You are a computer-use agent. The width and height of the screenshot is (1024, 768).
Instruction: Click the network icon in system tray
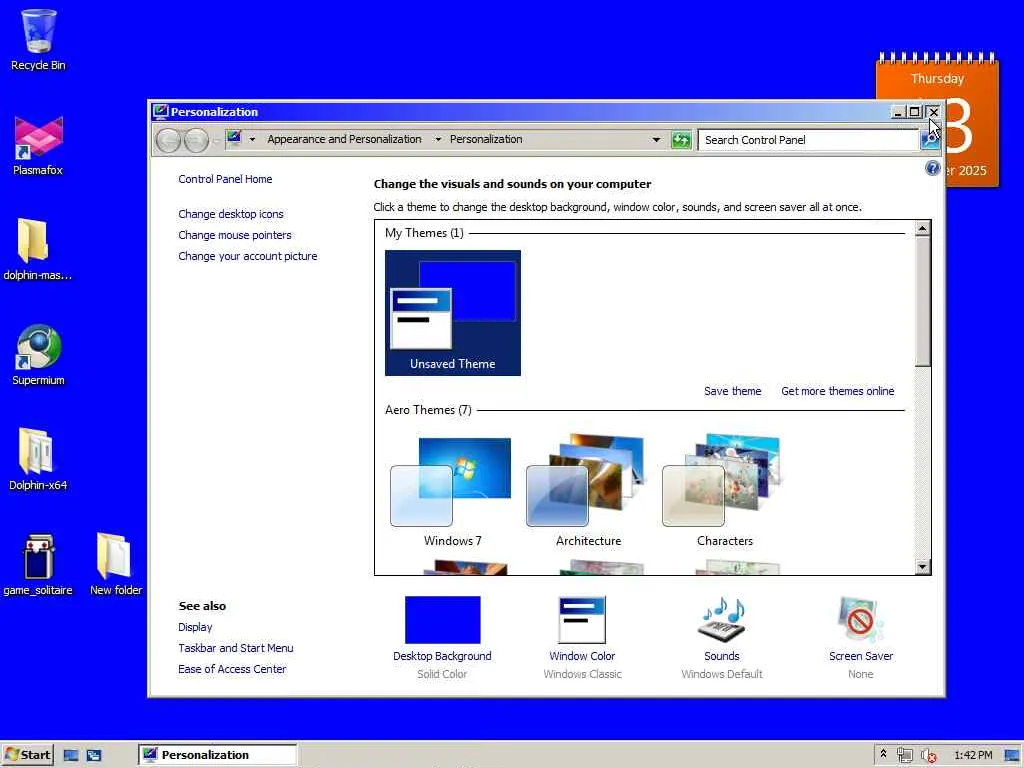[x=904, y=756]
